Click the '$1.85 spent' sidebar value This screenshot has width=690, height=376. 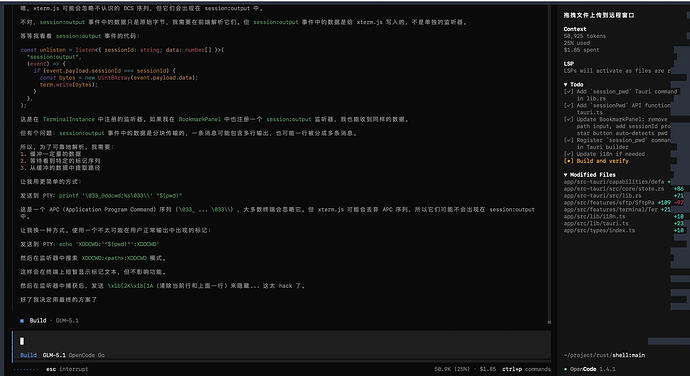click(x=581, y=50)
